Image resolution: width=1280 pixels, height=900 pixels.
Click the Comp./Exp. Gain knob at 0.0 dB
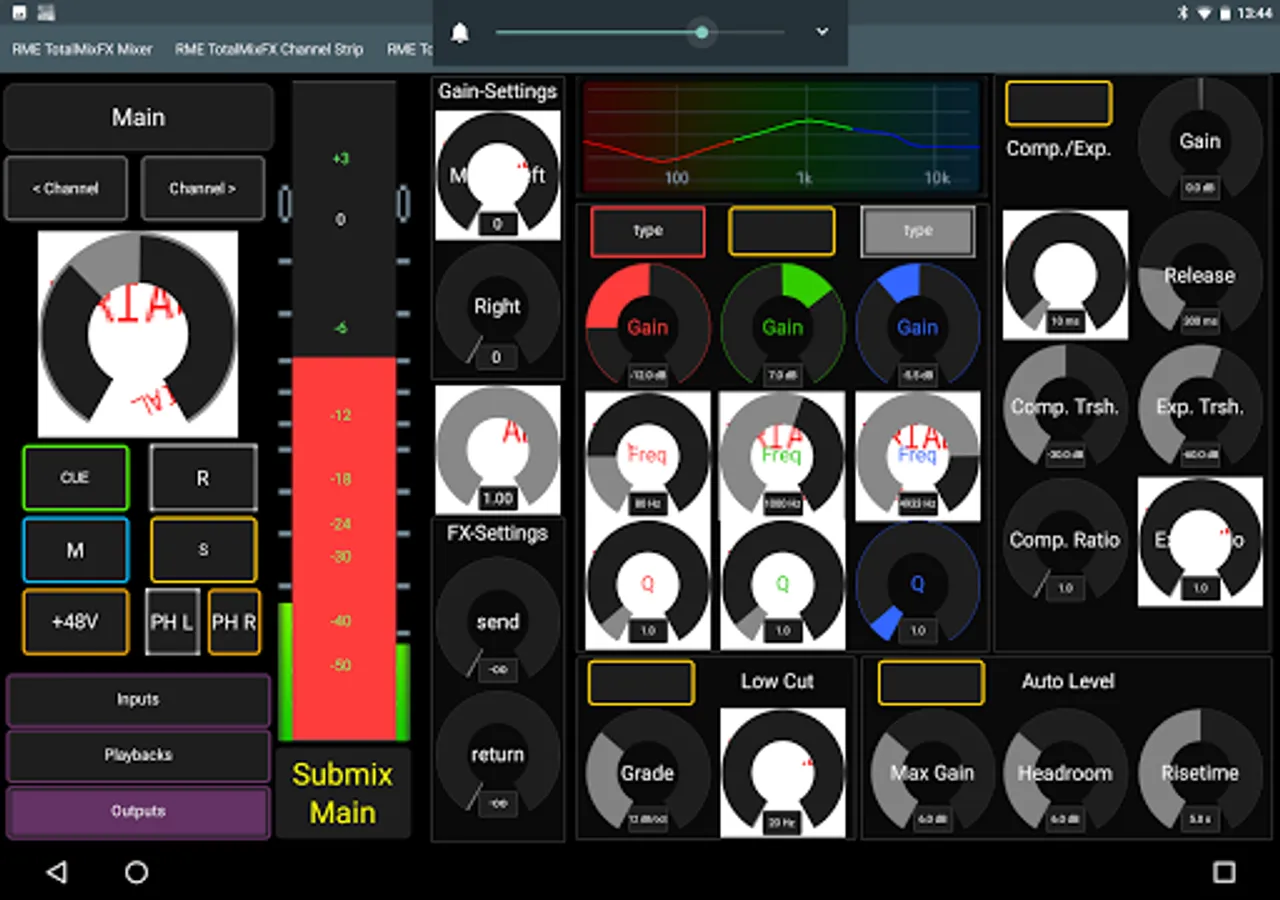coord(1200,140)
